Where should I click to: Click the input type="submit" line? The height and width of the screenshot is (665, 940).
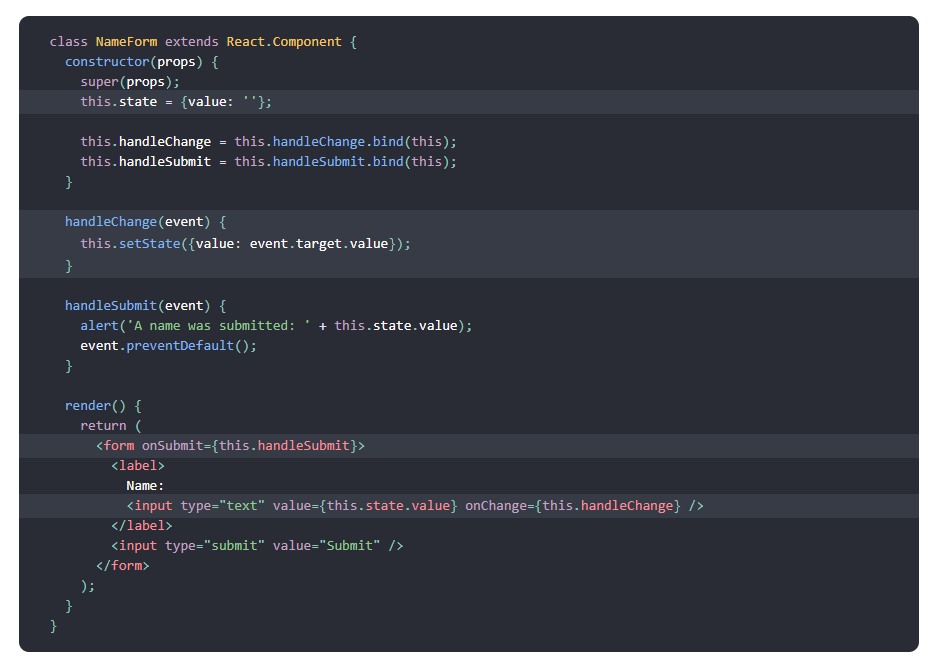[x=257, y=546]
